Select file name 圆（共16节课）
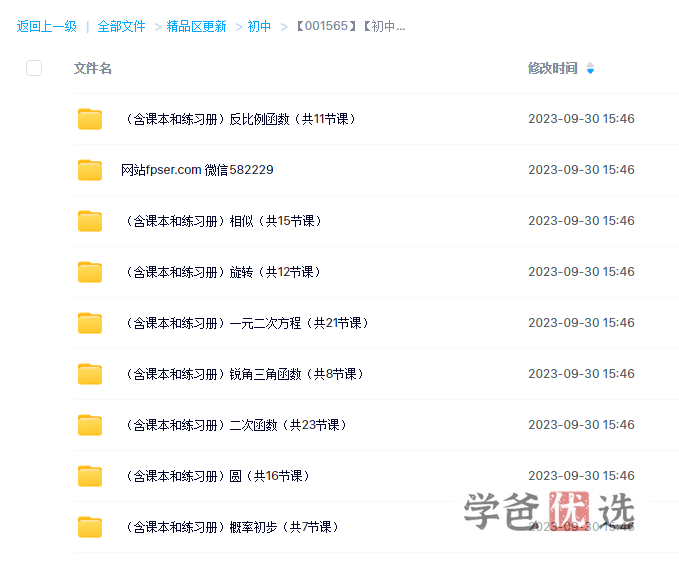Viewport: 679px width, 571px height. tap(217, 476)
